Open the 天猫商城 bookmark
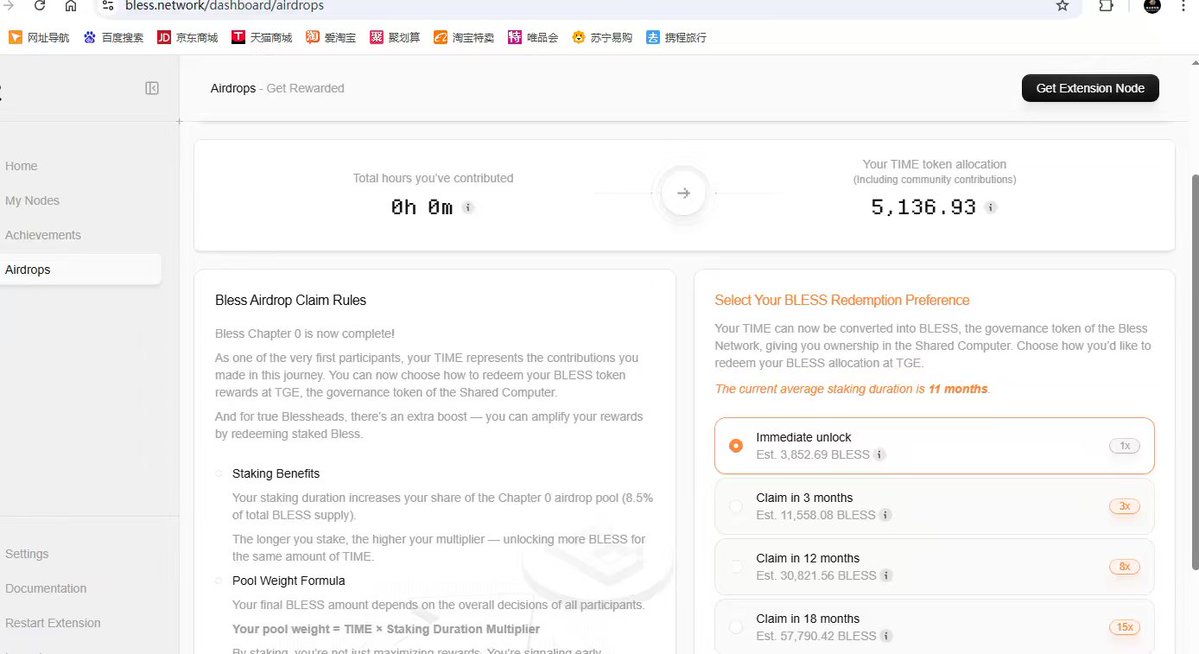The width and height of the screenshot is (1199, 654). coord(262,37)
